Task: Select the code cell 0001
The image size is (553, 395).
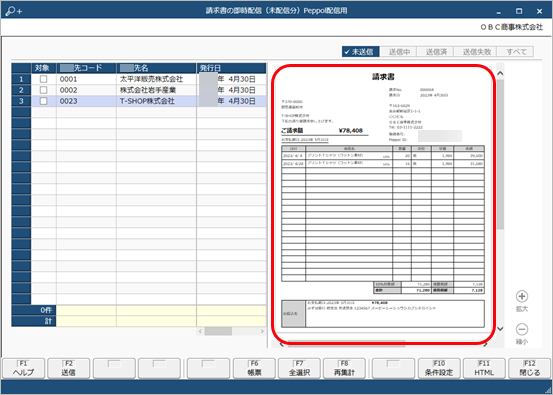Action: coord(86,79)
